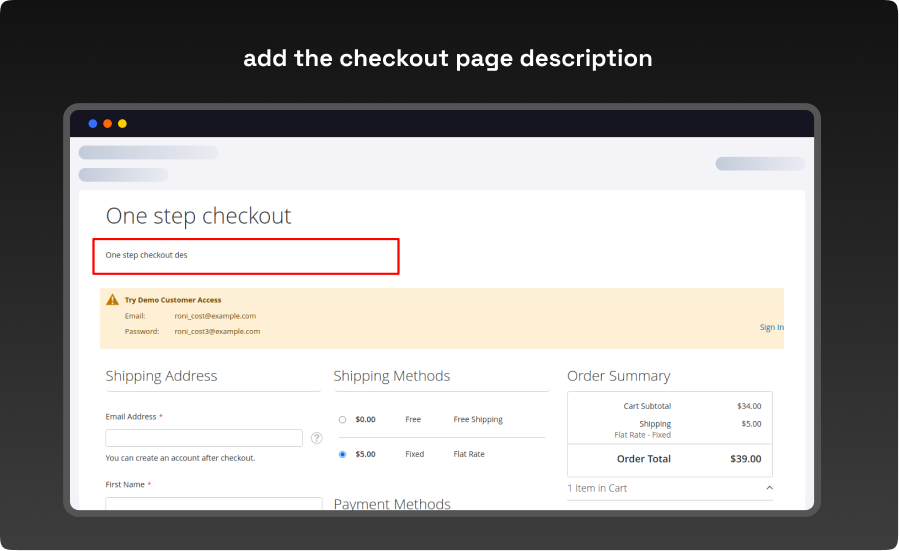
Task: Click the warning triangle icon in demo notice
Action: coord(113,300)
